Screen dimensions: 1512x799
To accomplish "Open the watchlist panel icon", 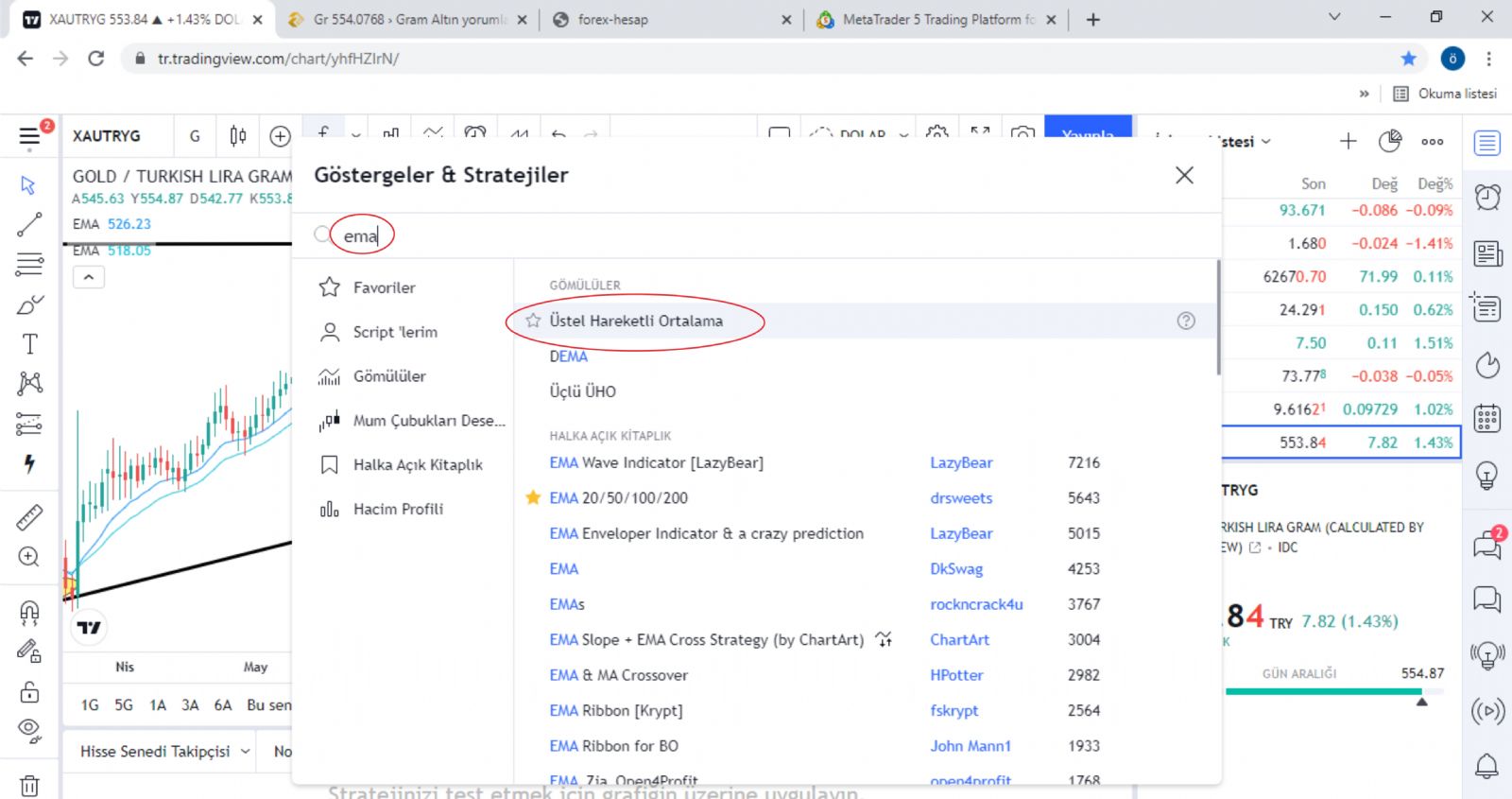I will coord(1487,144).
